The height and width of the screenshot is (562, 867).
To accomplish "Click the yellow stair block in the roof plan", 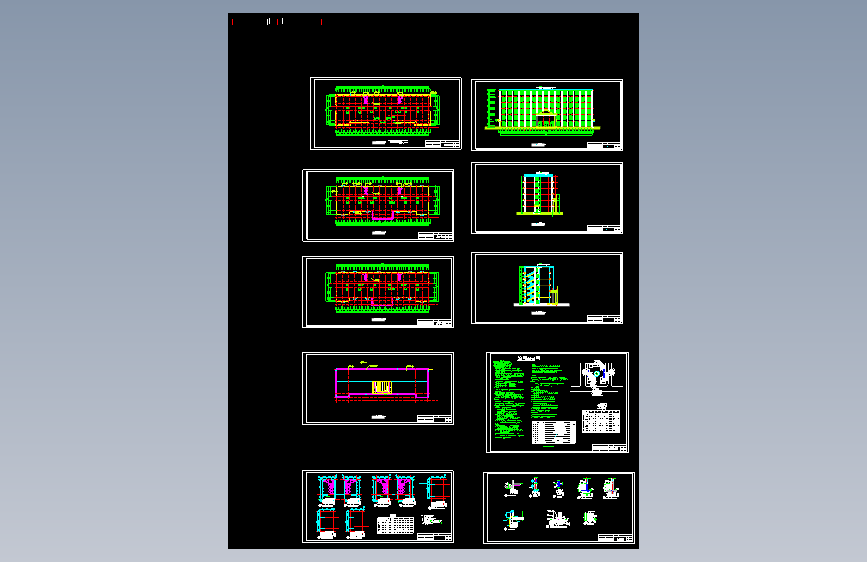I will 382,387.
